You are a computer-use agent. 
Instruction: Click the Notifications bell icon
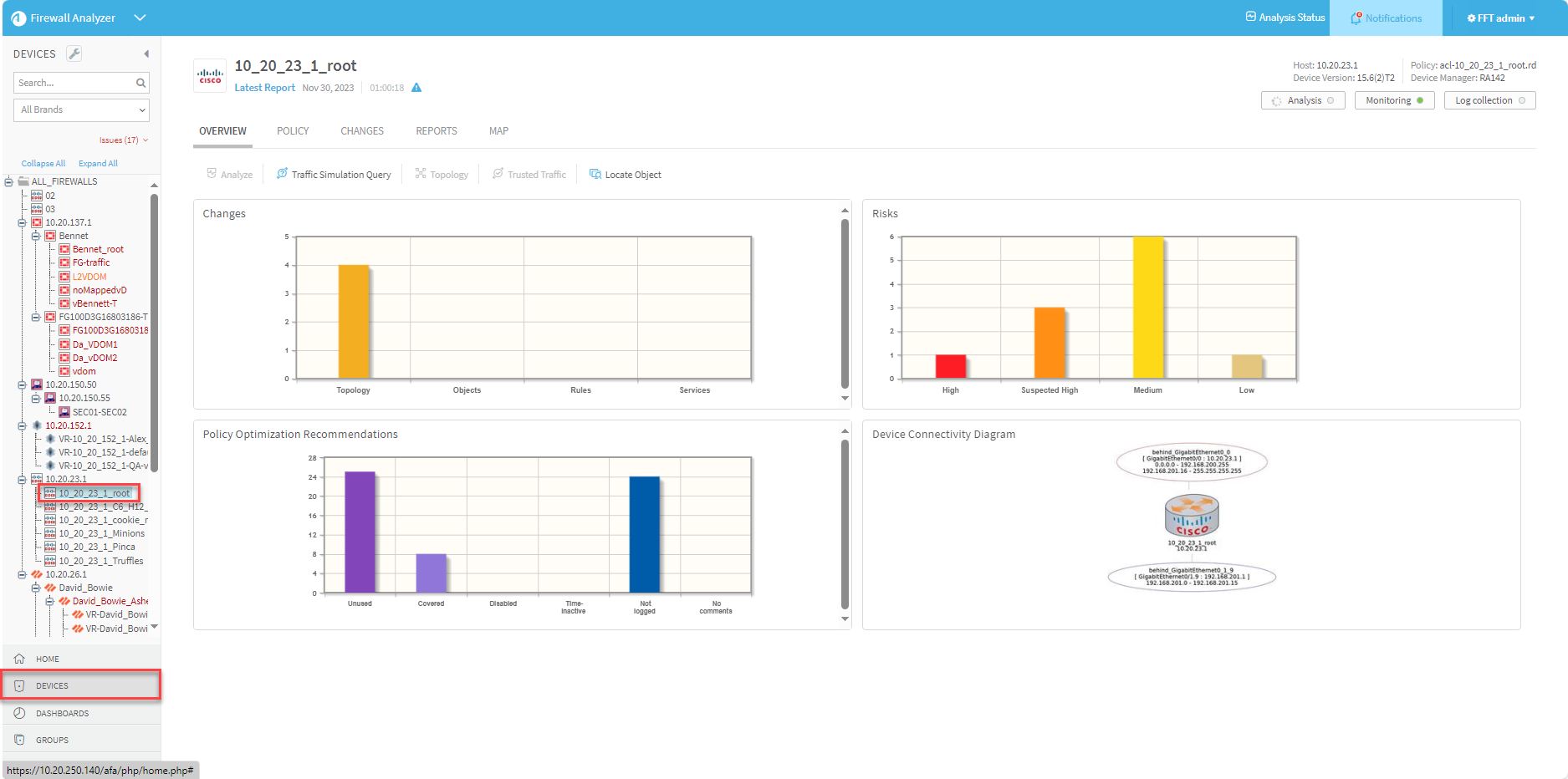pos(1356,18)
